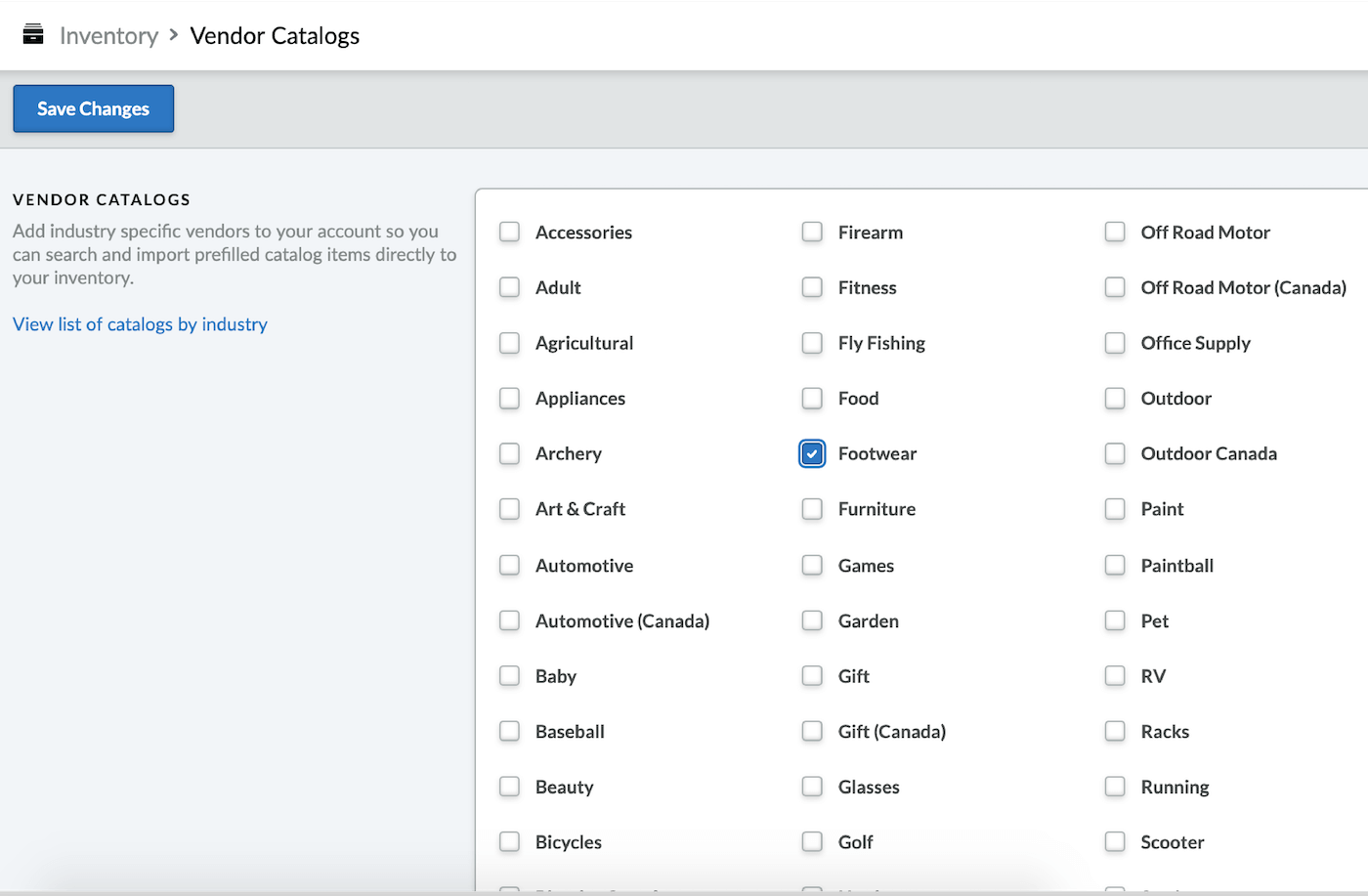Enable the Fly Fishing catalog
The height and width of the screenshot is (896, 1368).
(812, 343)
